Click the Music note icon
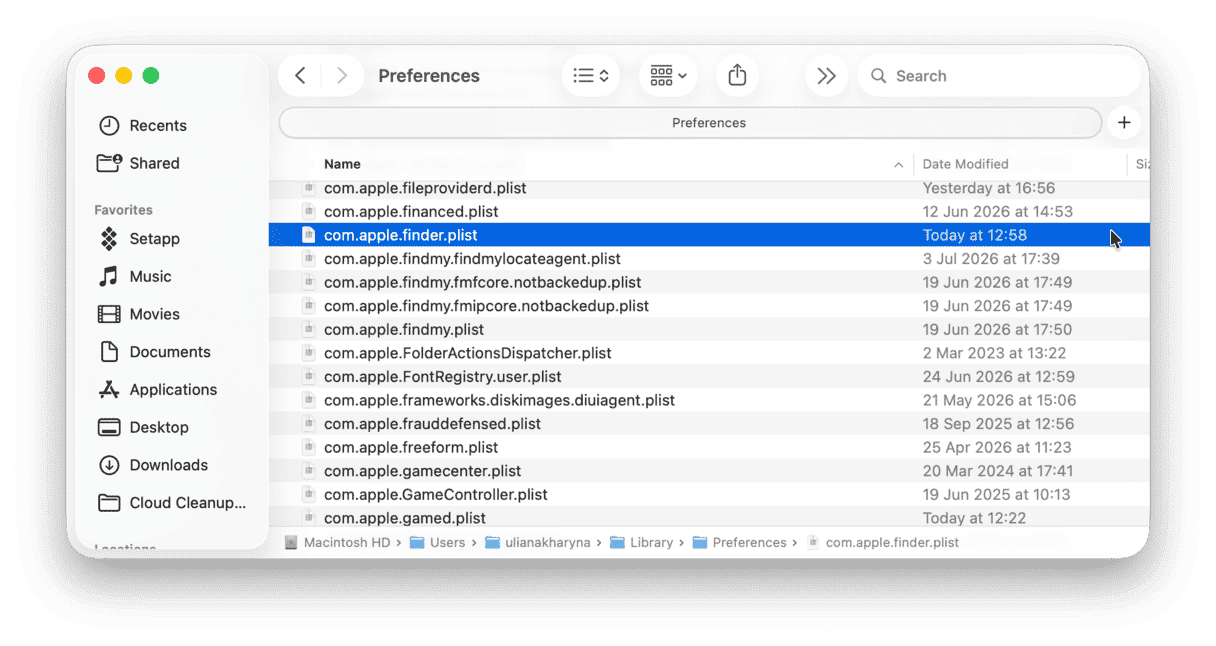Image resolution: width=1216 pixels, height=646 pixels. coord(109,277)
